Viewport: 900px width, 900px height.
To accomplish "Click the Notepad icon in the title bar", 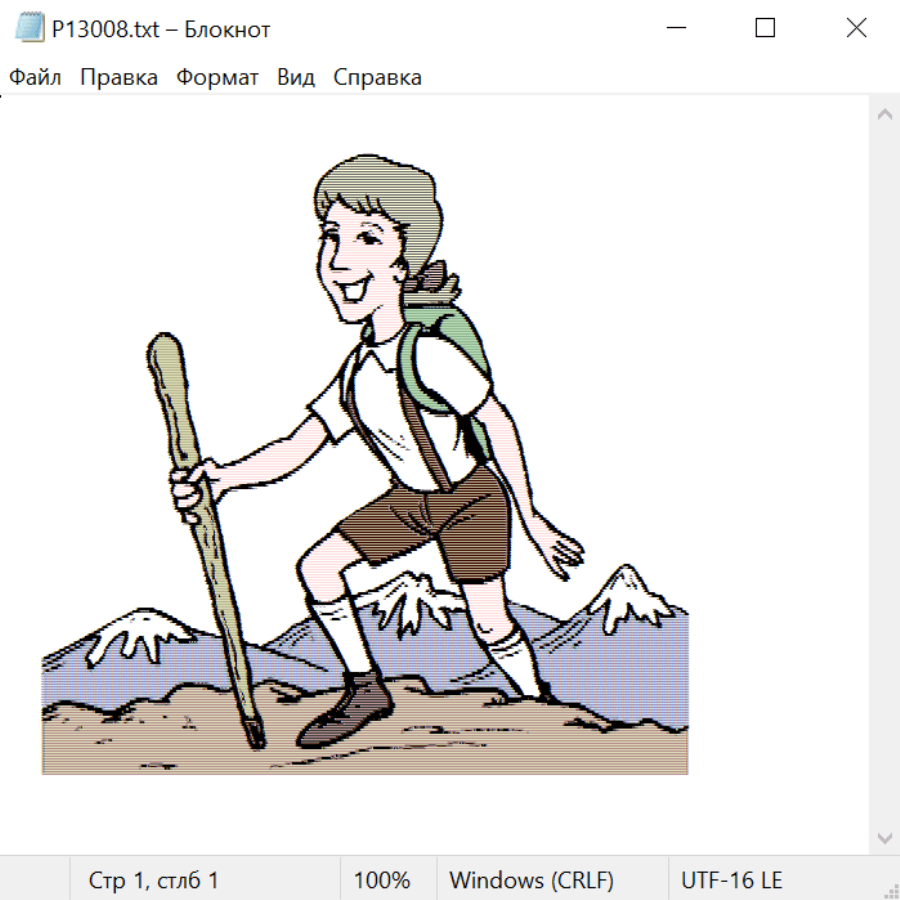I will 29,29.
